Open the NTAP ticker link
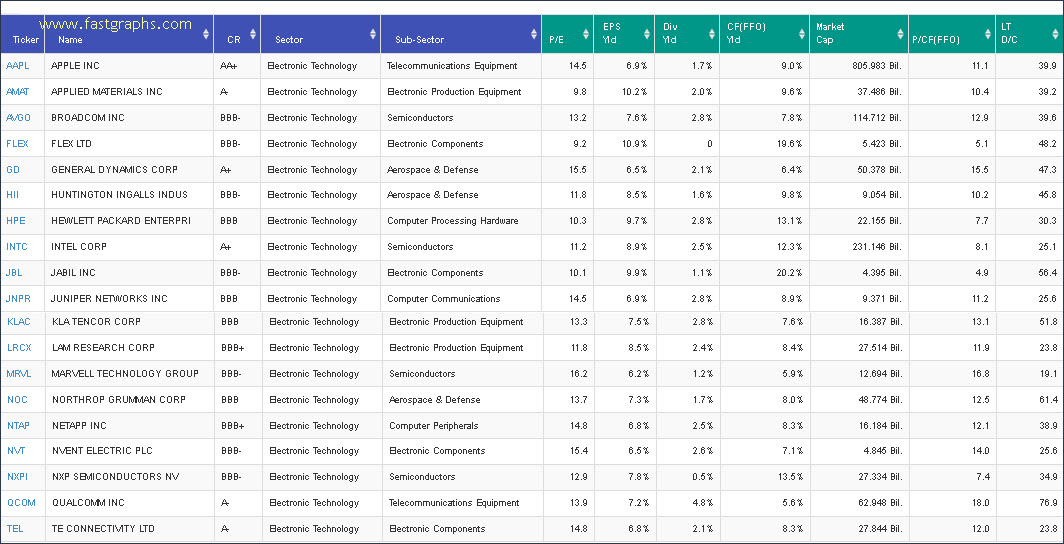This screenshot has height=544, width=1064. [x=18, y=426]
